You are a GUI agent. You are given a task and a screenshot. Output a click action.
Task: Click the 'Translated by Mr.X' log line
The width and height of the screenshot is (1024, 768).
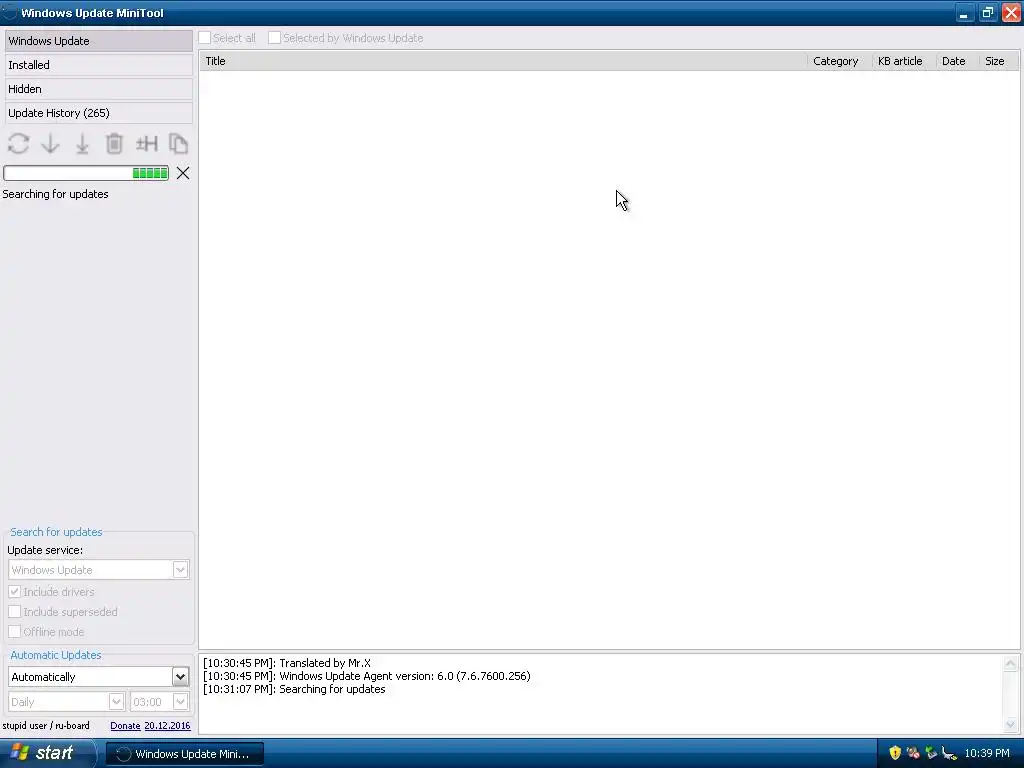(287, 663)
